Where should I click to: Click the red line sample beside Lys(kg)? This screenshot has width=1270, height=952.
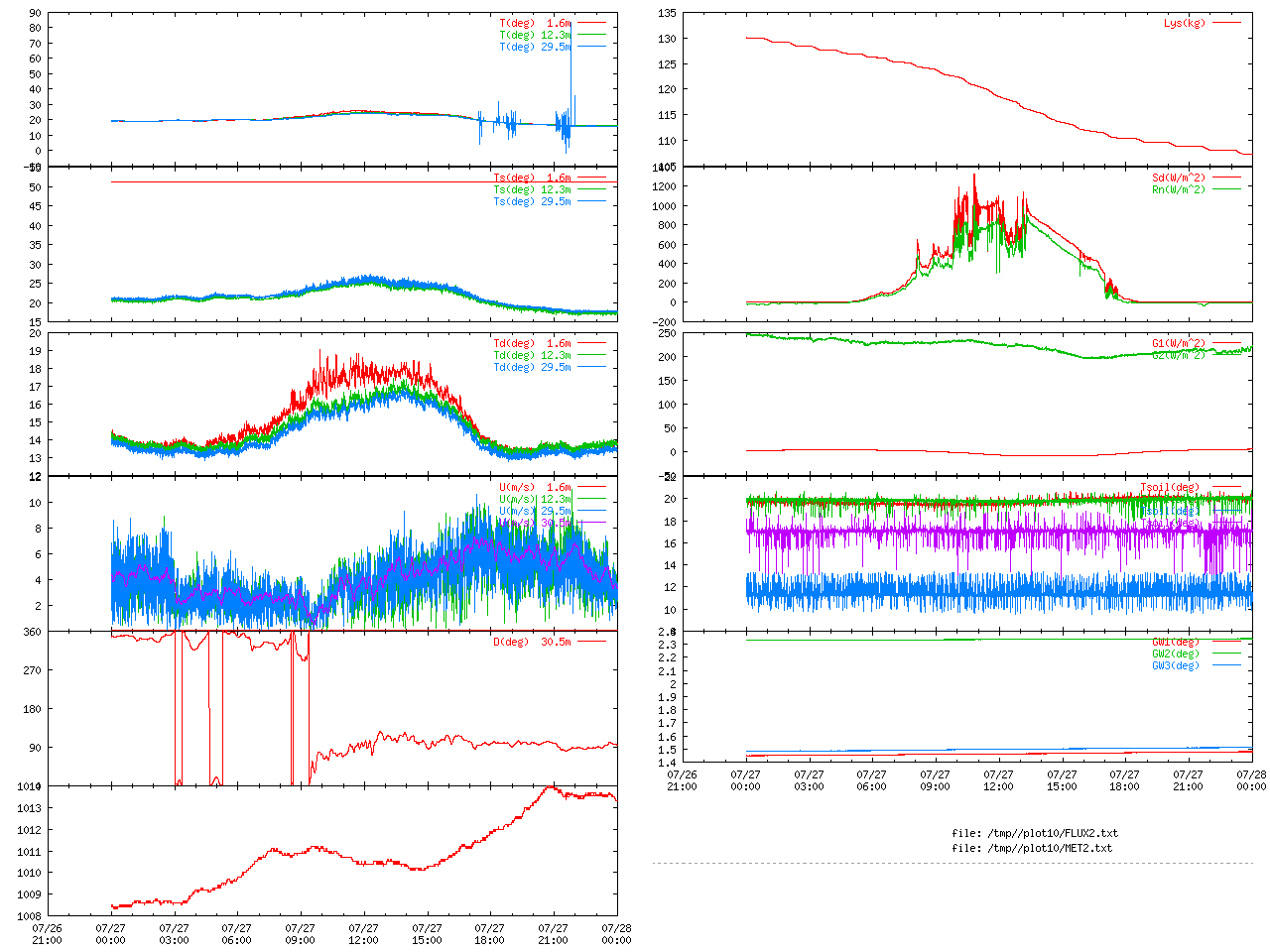1226,23
